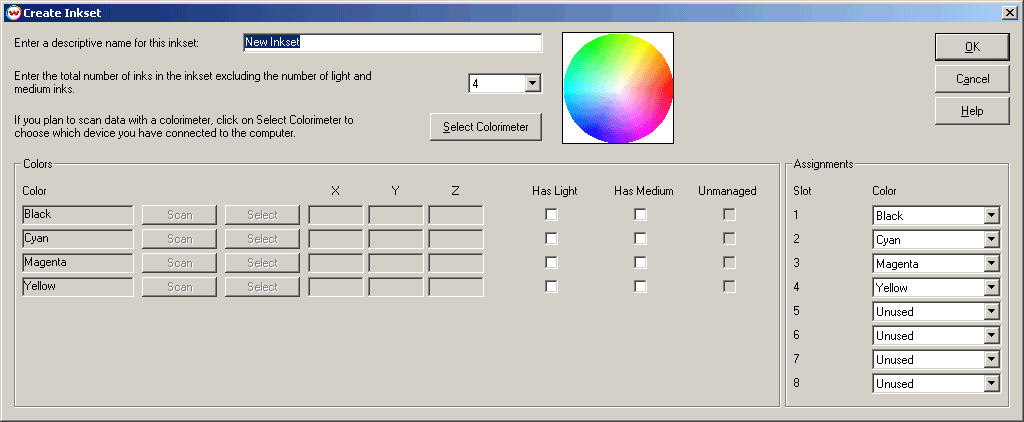Click the Create Inkset title bar icon

click(x=13, y=12)
